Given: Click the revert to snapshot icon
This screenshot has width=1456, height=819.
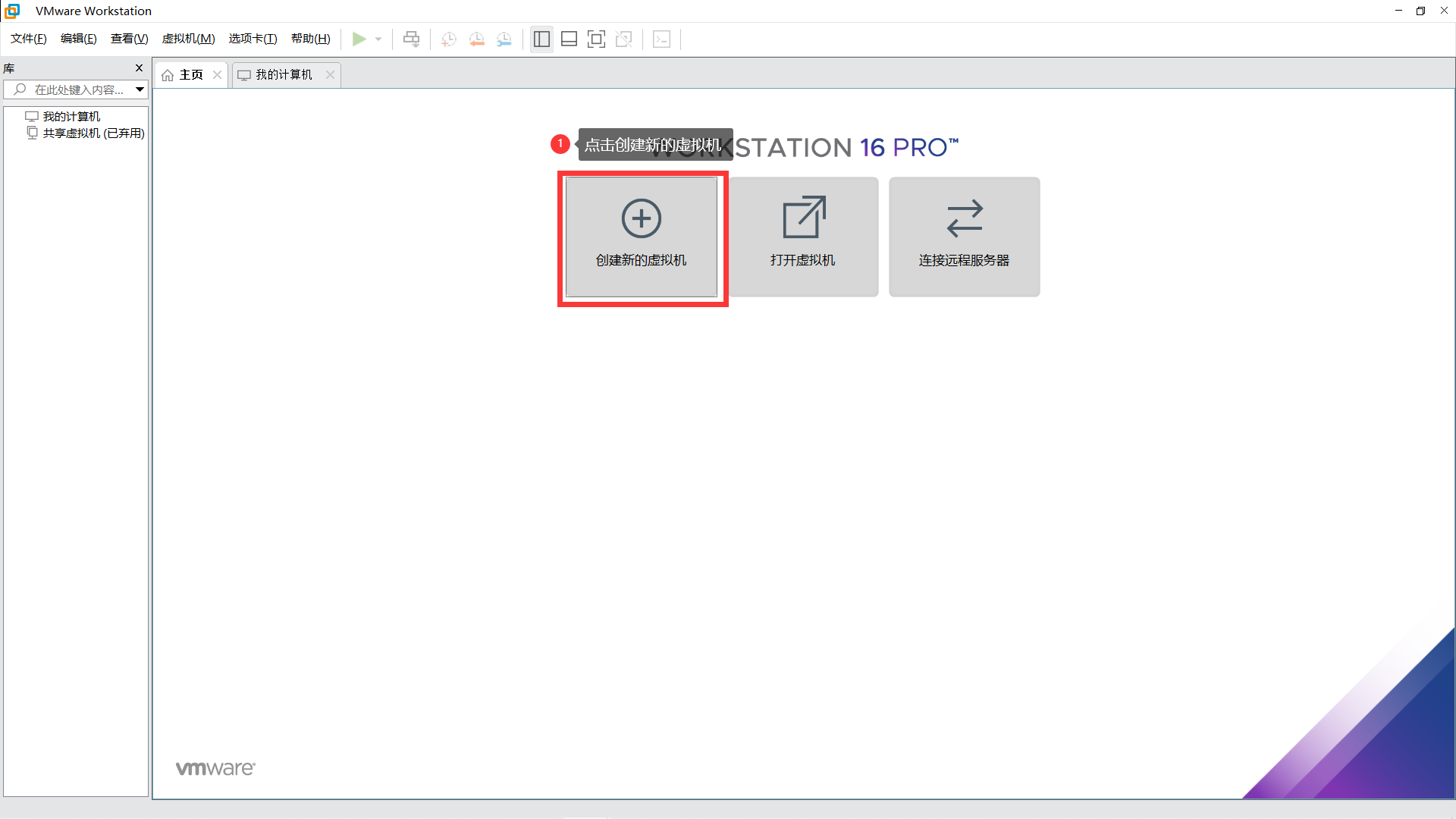Looking at the screenshot, I should click(476, 39).
